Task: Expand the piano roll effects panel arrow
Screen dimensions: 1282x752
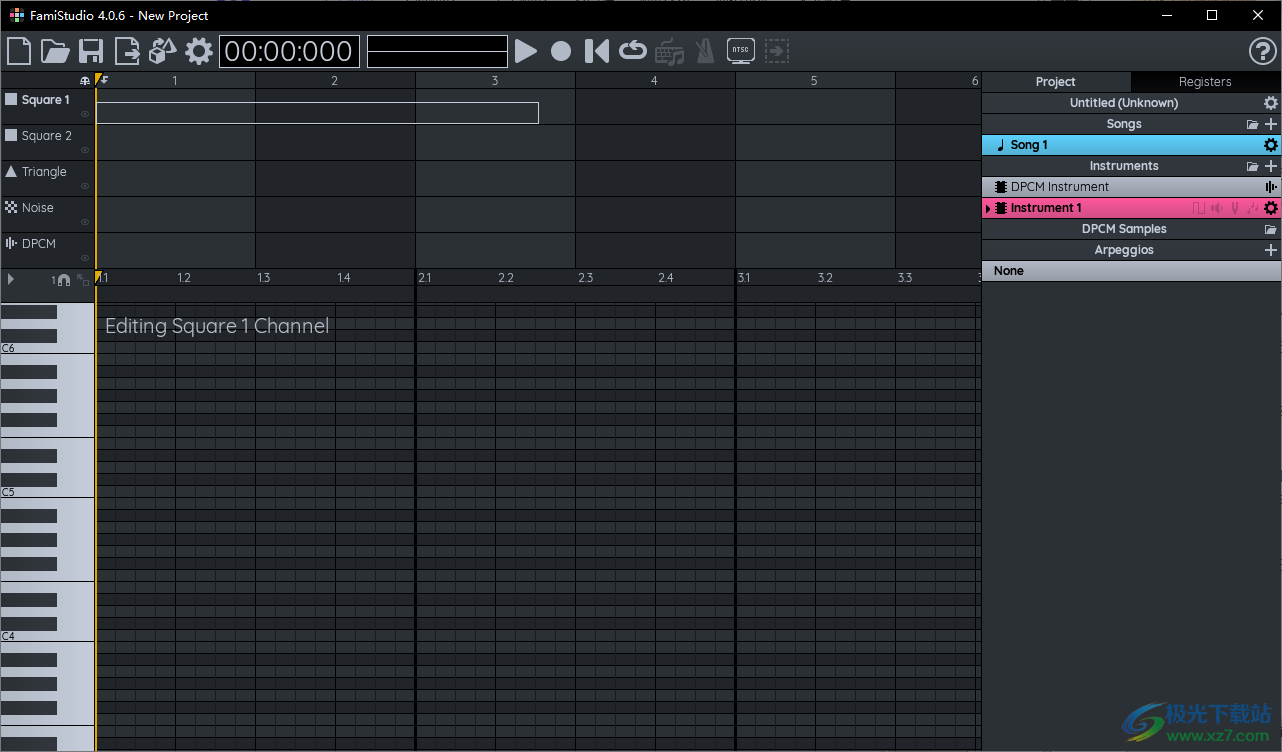Action: 11,279
